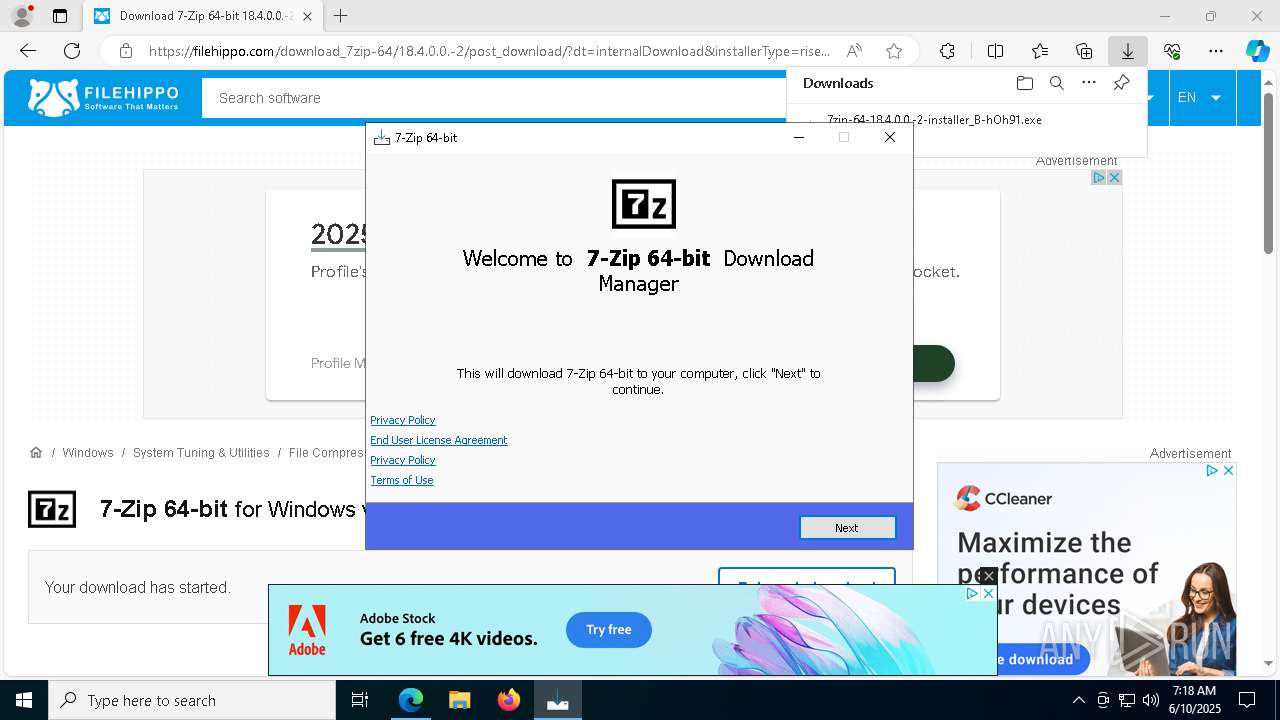Open File Explorer from the taskbar
Image resolution: width=1280 pixels, height=720 pixels.
pos(459,700)
